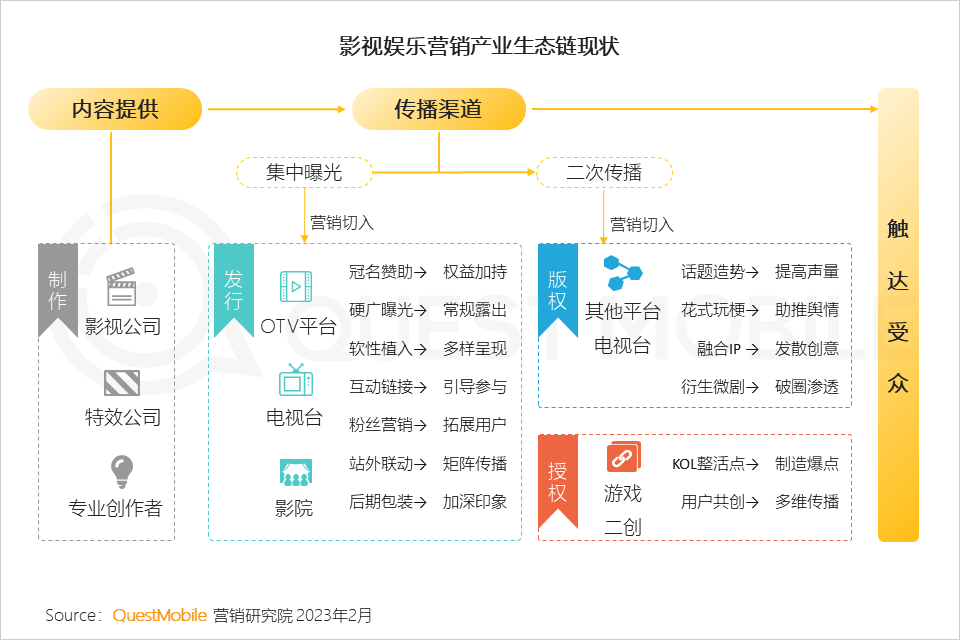Image resolution: width=960 pixels, height=640 pixels.
Task: Click the 传播渠道 pill heading
Action: tap(438, 109)
